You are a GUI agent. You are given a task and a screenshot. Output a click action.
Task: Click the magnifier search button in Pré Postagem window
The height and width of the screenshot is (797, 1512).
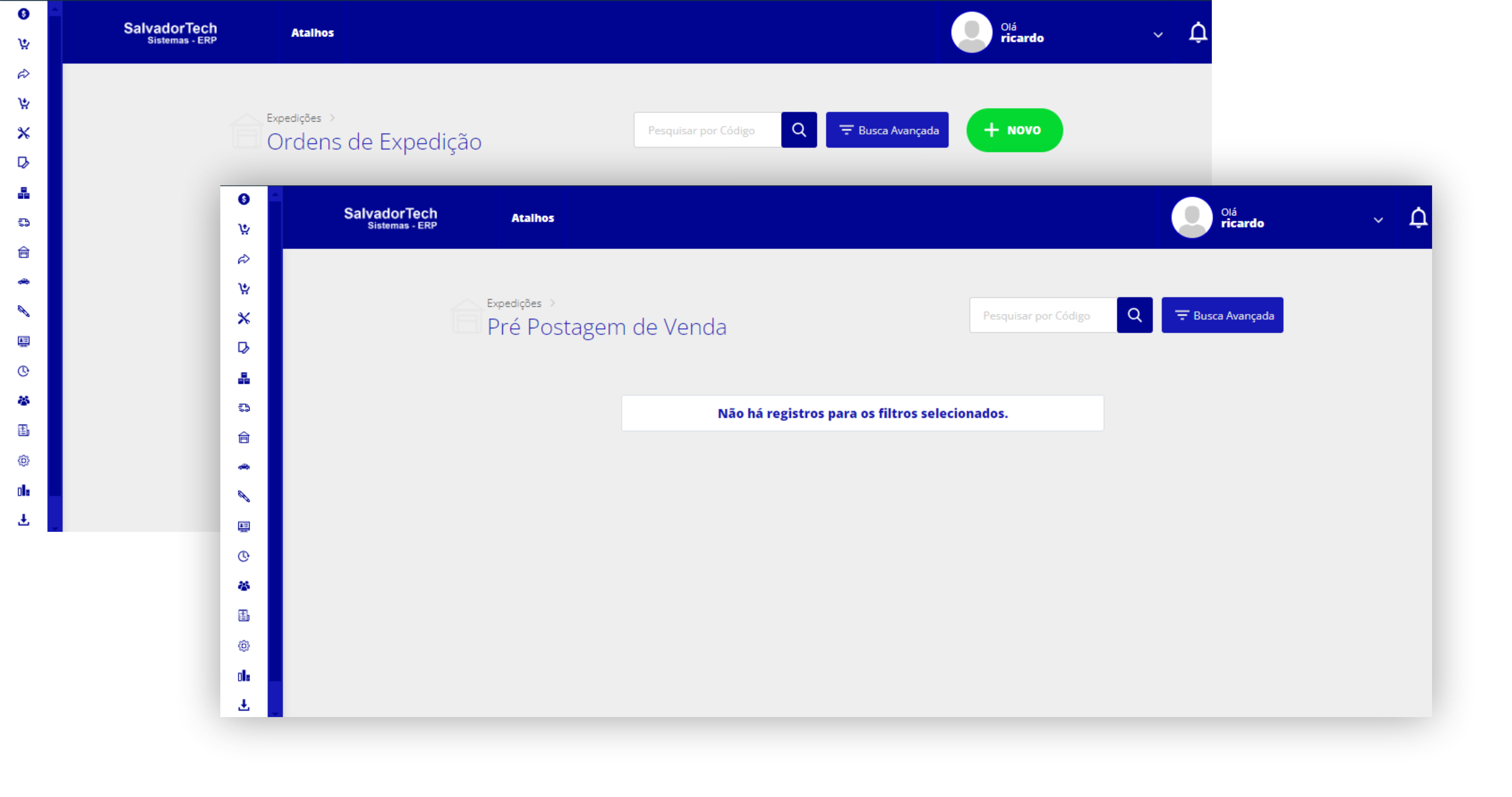tap(1134, 315)
